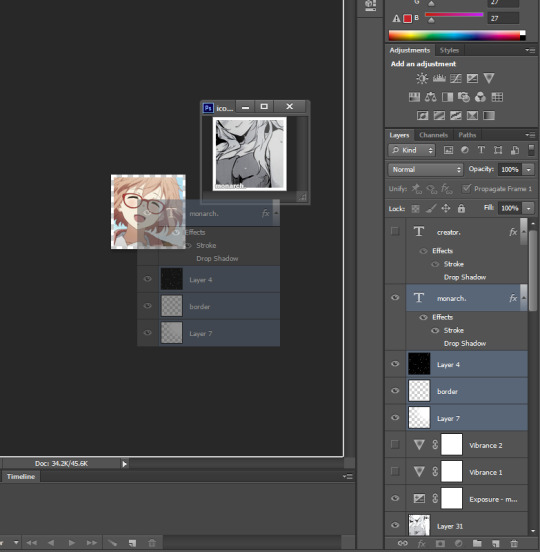Add a Channel Mixer adjustment
Screen dimensions: 540x552
(480, 97)
